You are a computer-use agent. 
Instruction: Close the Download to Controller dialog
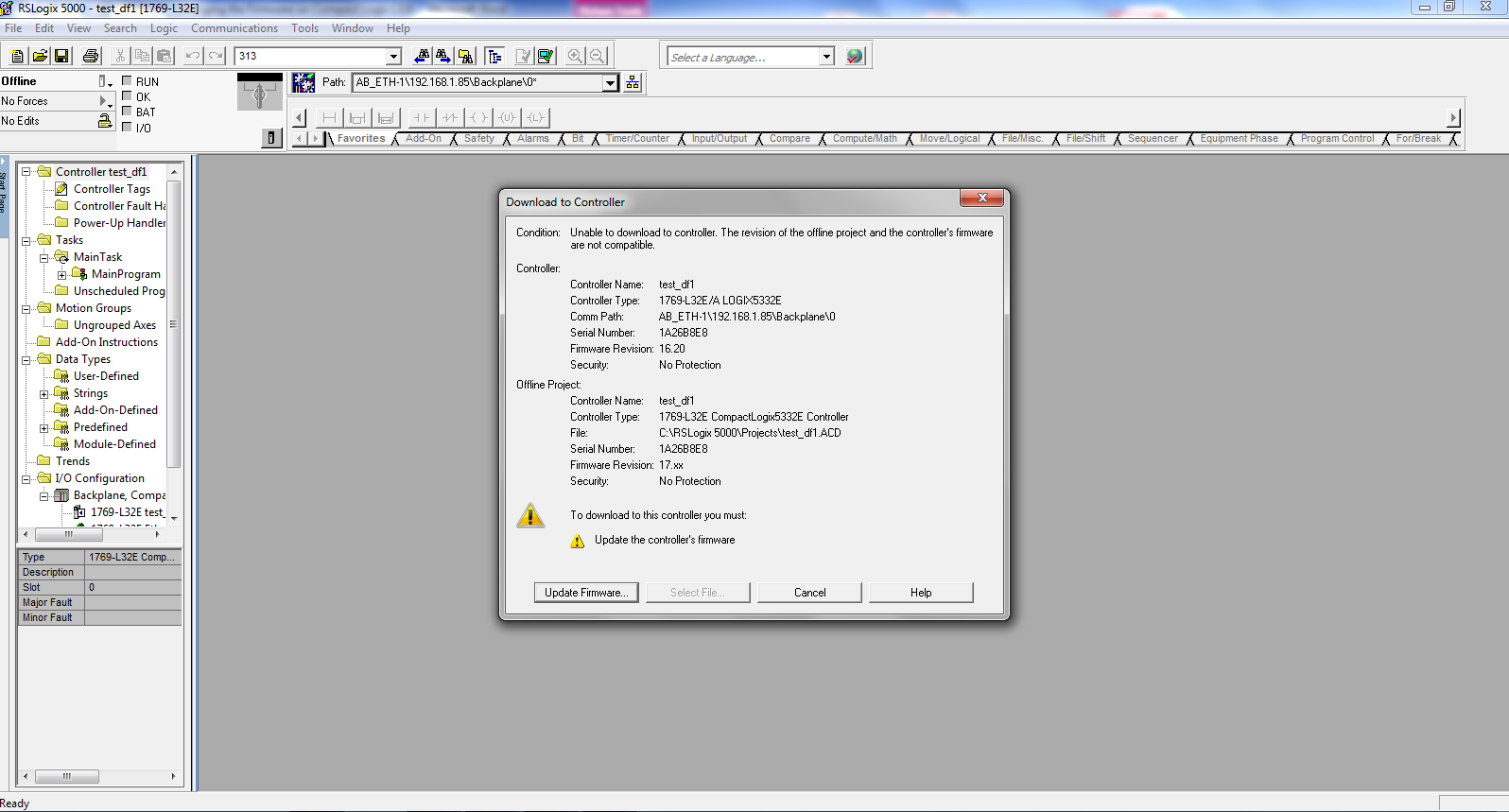(981, 198)
